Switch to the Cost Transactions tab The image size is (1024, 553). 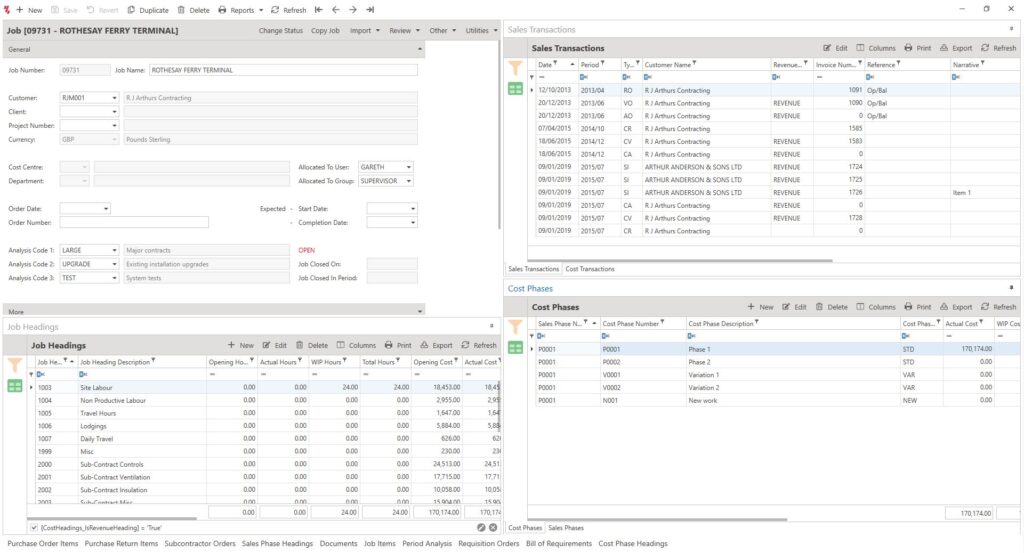590,269
